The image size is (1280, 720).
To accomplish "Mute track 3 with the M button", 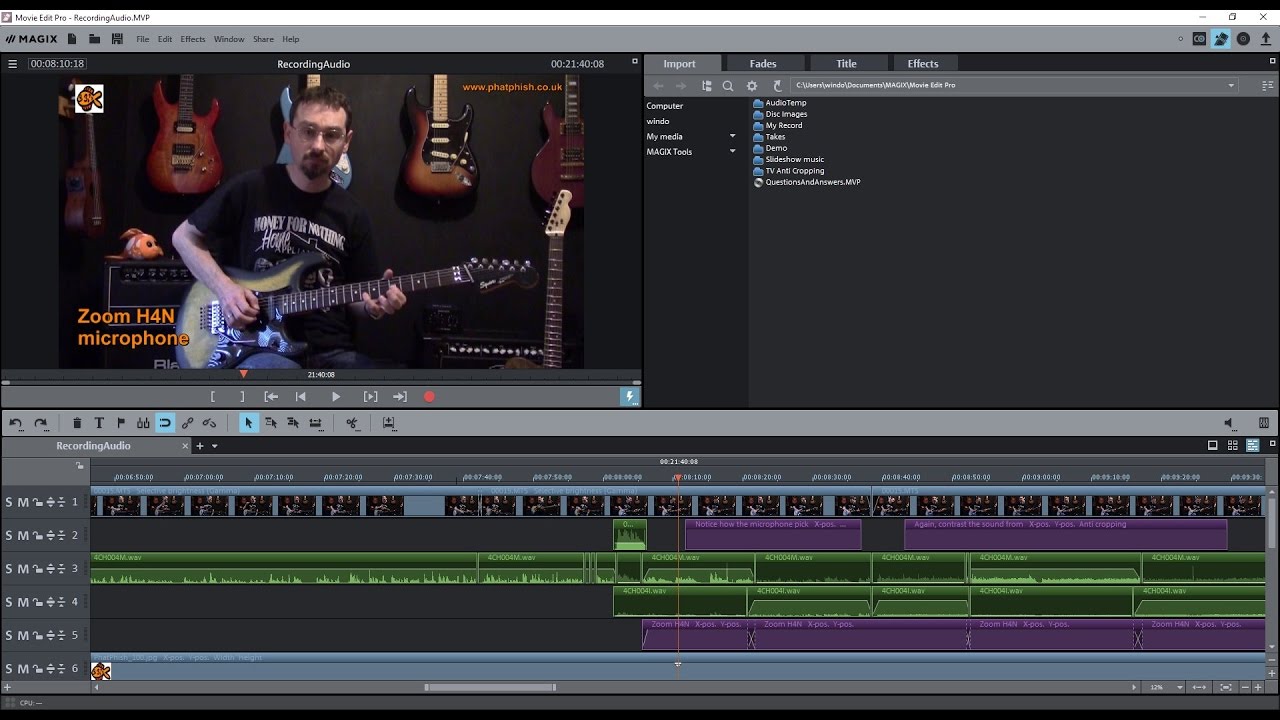I will [23, 569].
